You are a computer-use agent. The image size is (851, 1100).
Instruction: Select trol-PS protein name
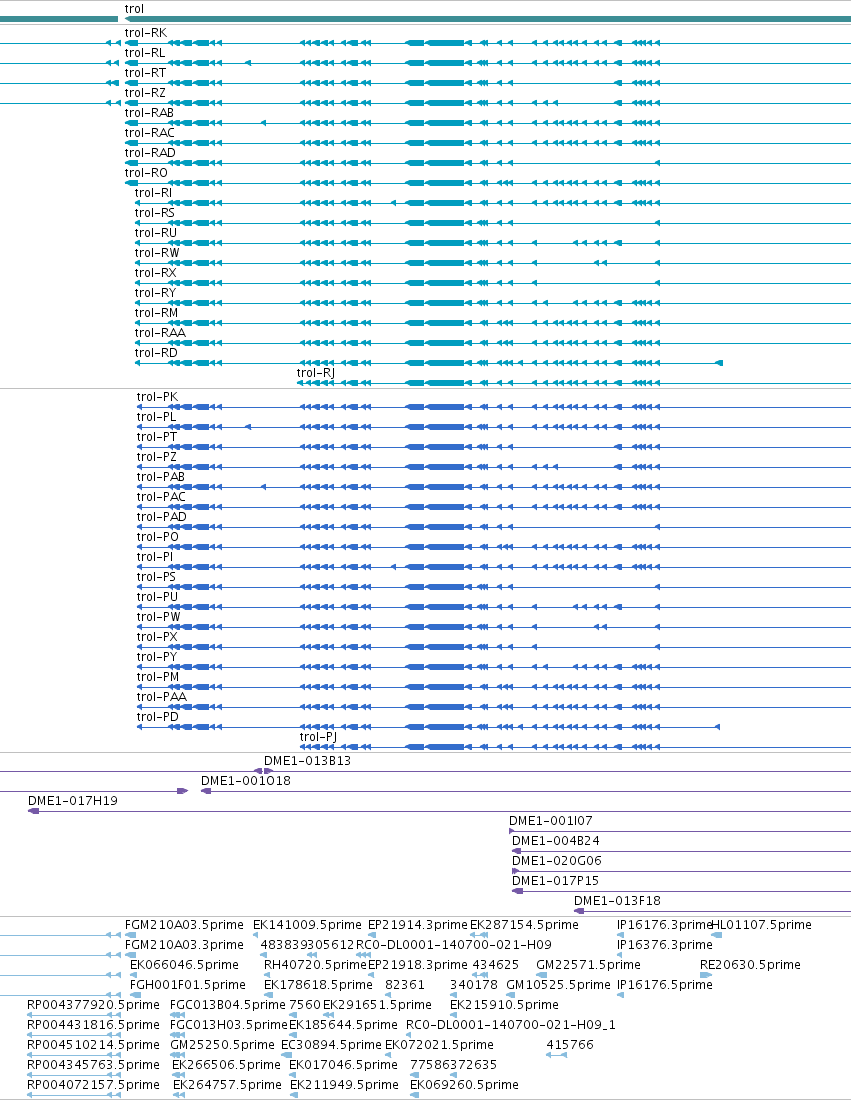pos(156,577)
